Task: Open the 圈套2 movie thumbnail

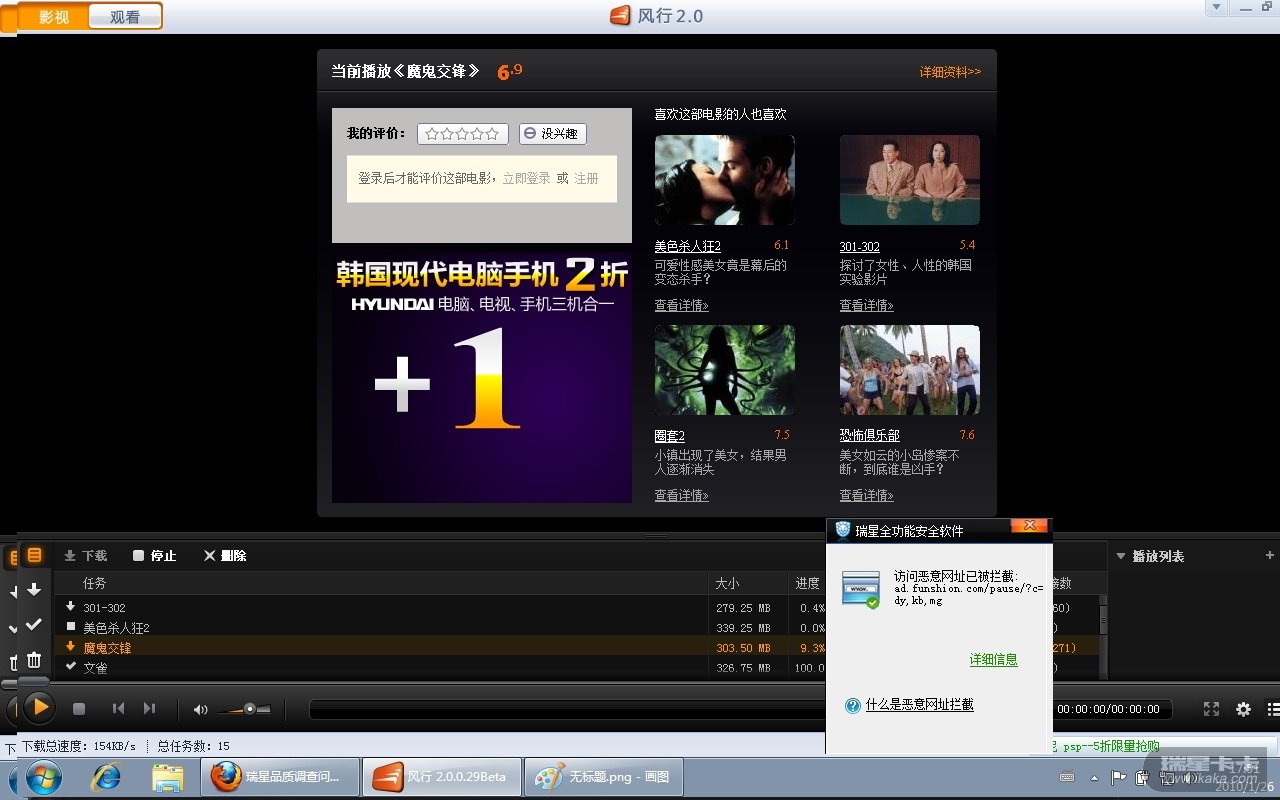Action: coord(725,370)
